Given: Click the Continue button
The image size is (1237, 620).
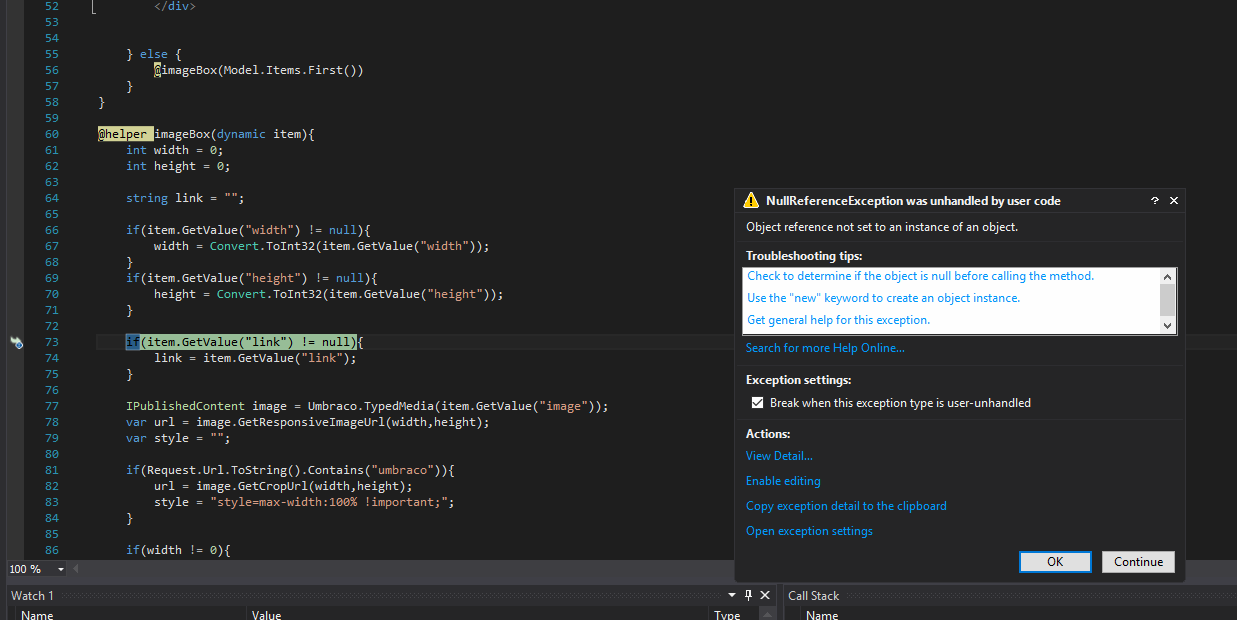Looking at the screenshot, I should [x=1138, y=562].
